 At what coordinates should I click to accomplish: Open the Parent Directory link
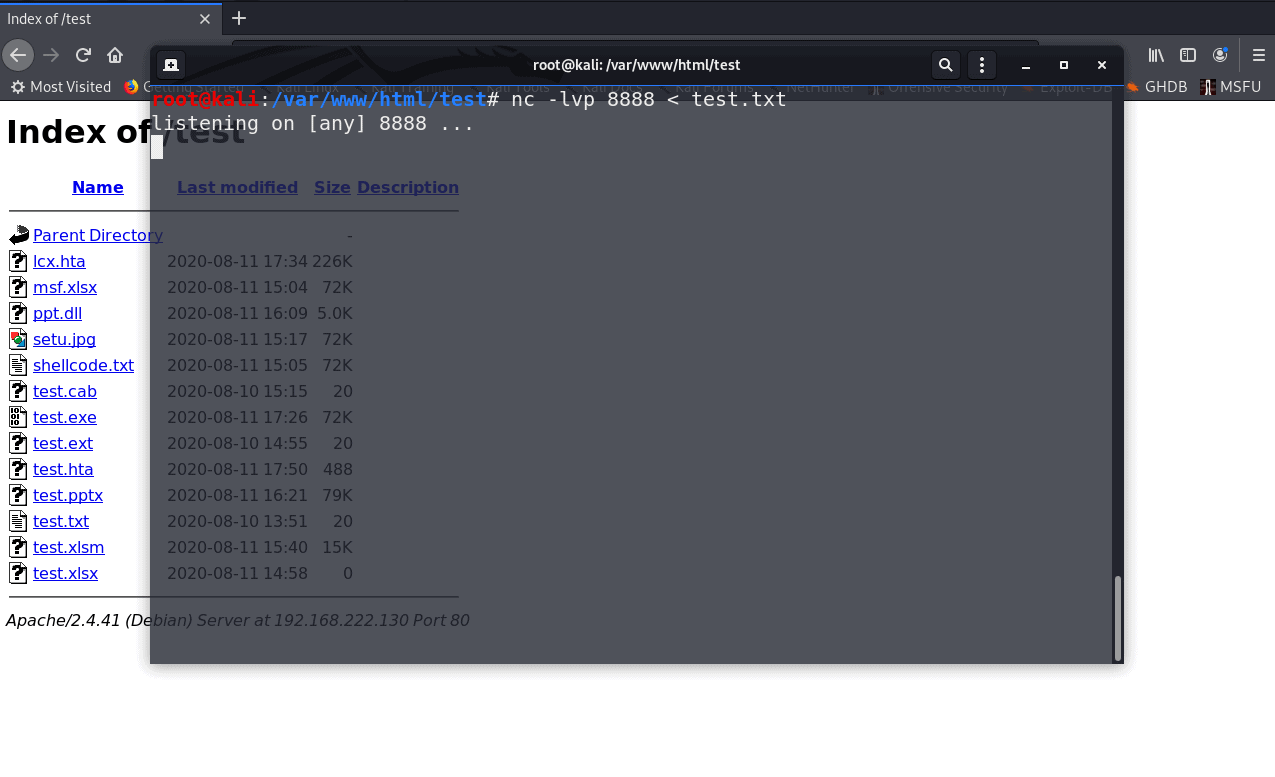98,235
